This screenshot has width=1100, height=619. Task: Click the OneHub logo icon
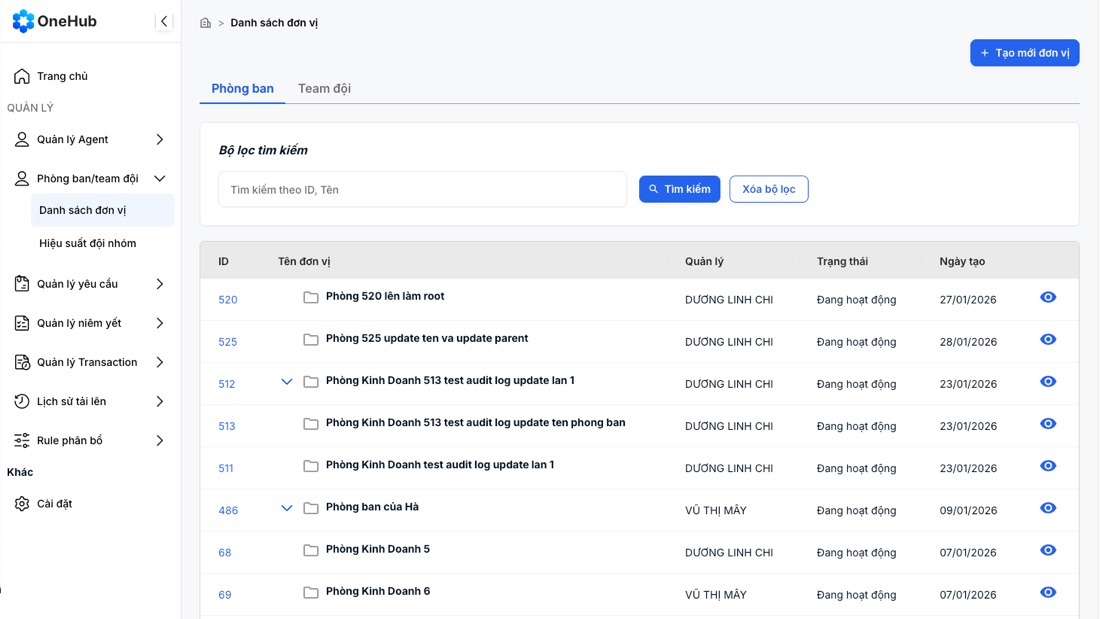23,21
